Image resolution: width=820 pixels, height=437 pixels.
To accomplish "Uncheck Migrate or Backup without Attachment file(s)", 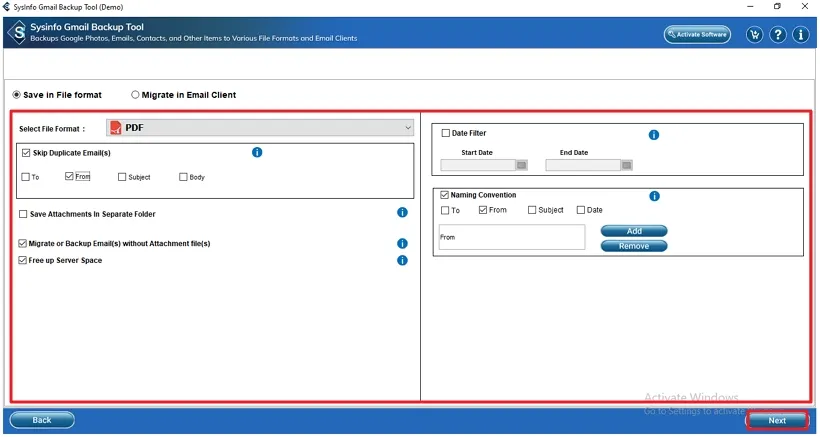I will pos(22,244).
